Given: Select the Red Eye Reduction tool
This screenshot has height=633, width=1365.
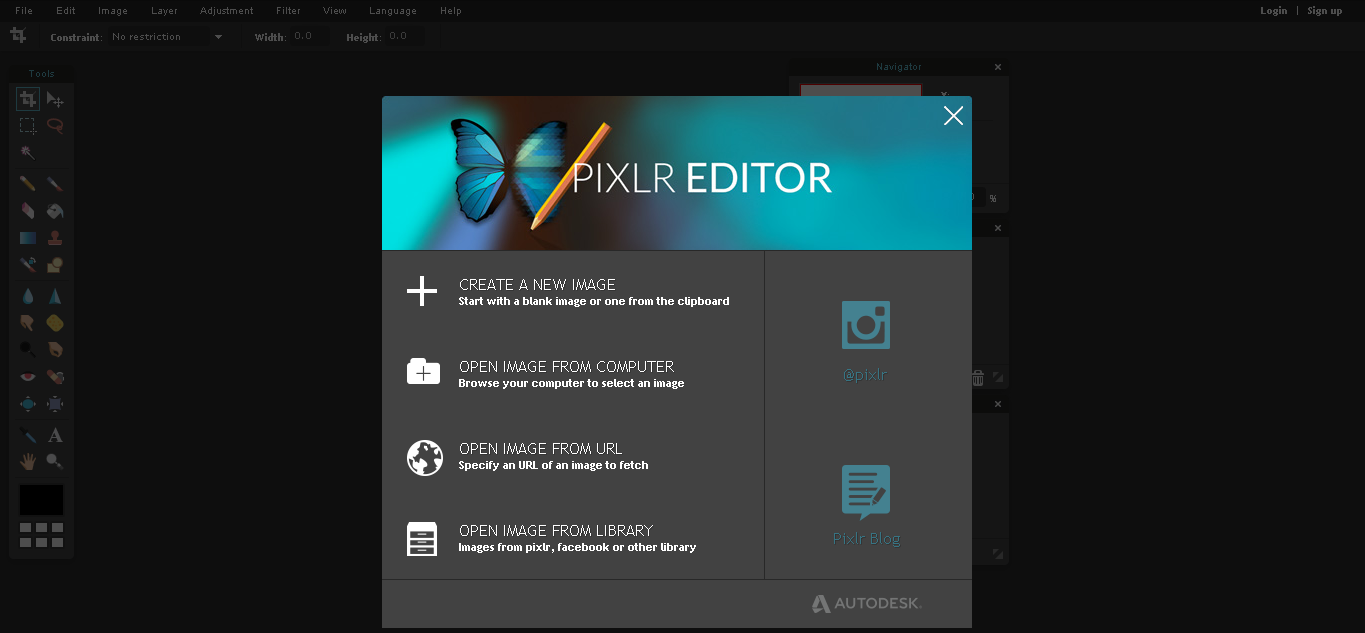Looking at the screenshot, I should (x=28, y=377).
